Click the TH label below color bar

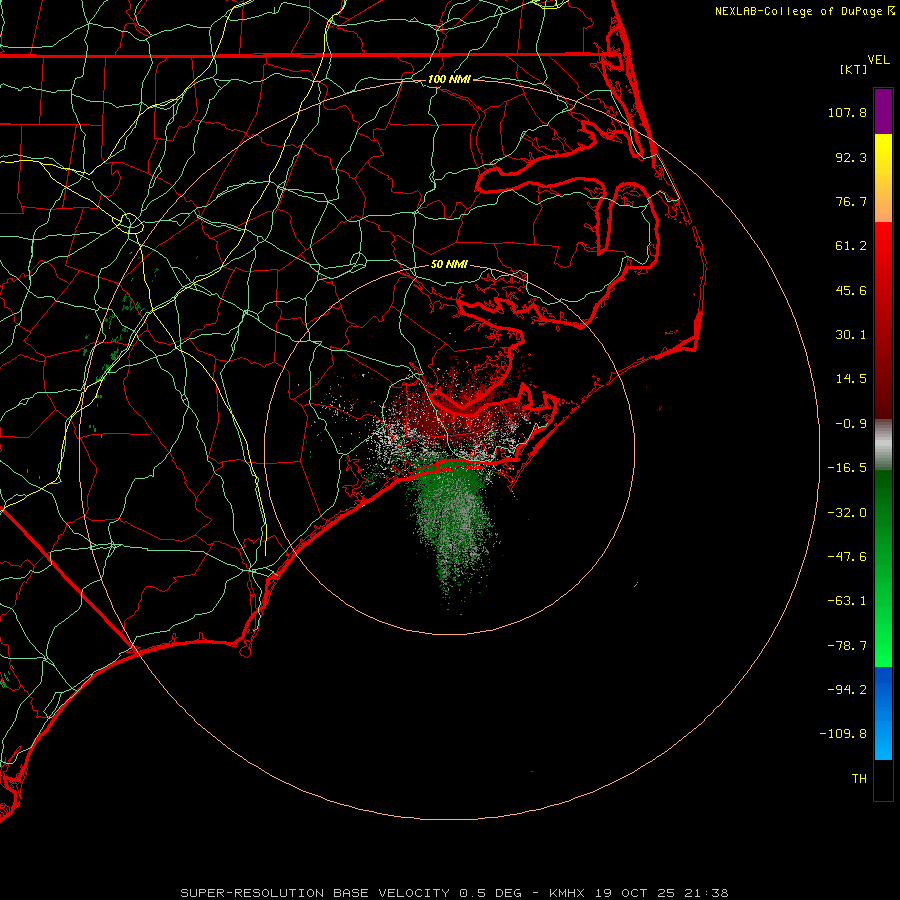click(859, 779)
